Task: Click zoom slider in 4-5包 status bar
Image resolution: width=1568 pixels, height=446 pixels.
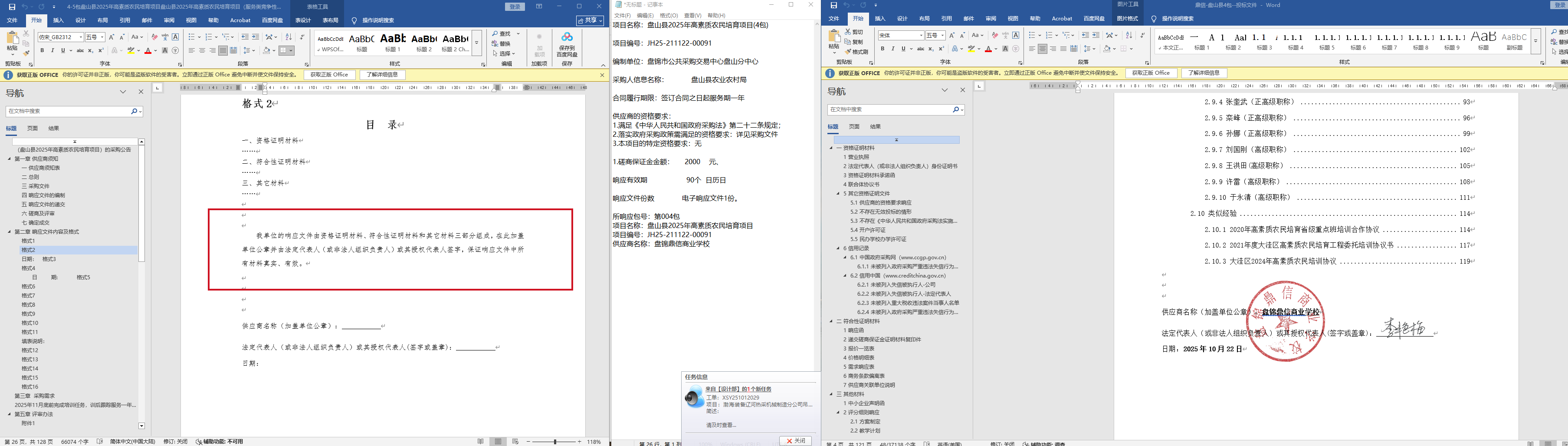Action: 554,442
